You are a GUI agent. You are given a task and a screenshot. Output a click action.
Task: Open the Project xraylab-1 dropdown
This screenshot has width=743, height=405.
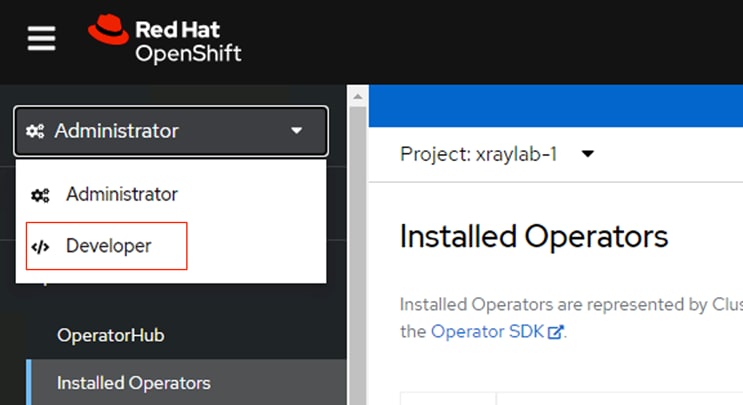tap(497, 154)
